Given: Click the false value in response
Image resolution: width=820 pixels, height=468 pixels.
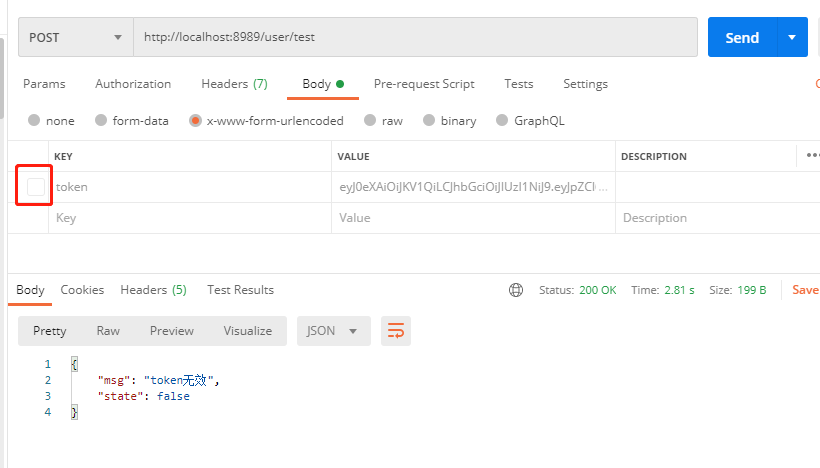Looking at the screenshot, I should point(173,396).
